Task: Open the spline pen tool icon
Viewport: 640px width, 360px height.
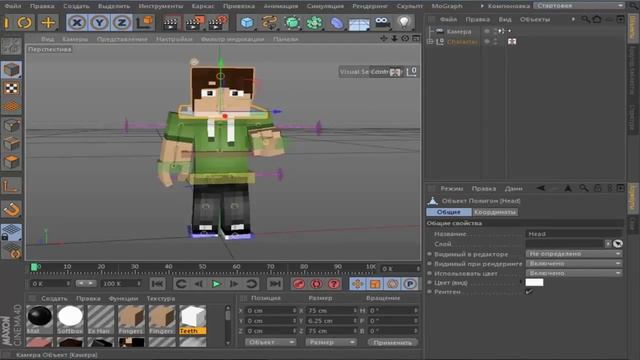Action: [269, 23]
